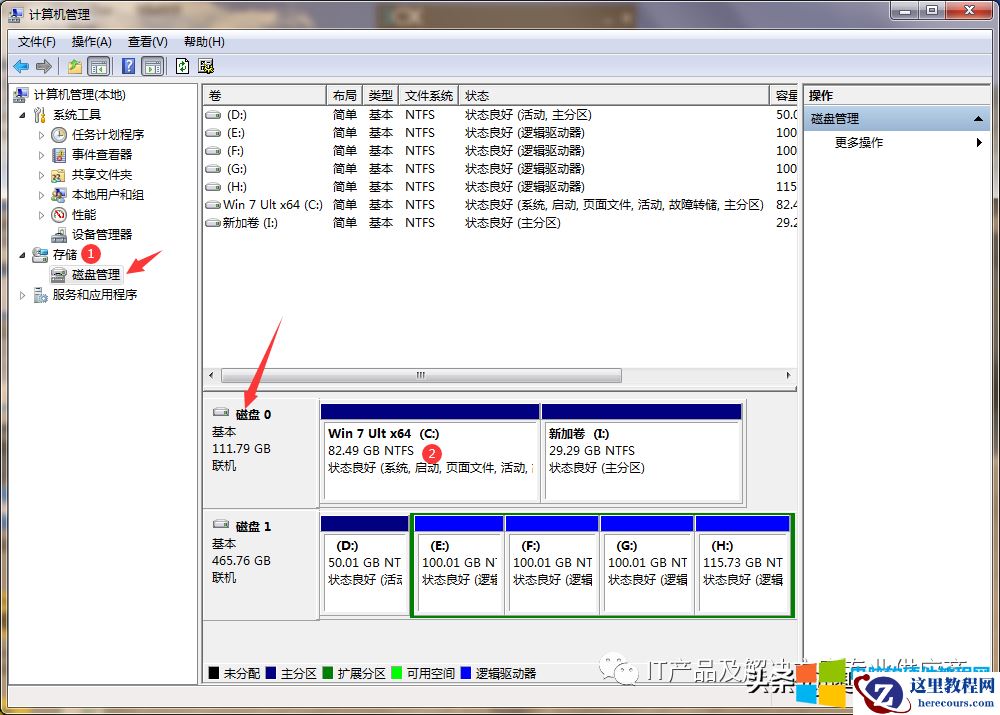Select the (E:) 100.01 GB partition block
Screen dimensions: 1000x715
459,565
